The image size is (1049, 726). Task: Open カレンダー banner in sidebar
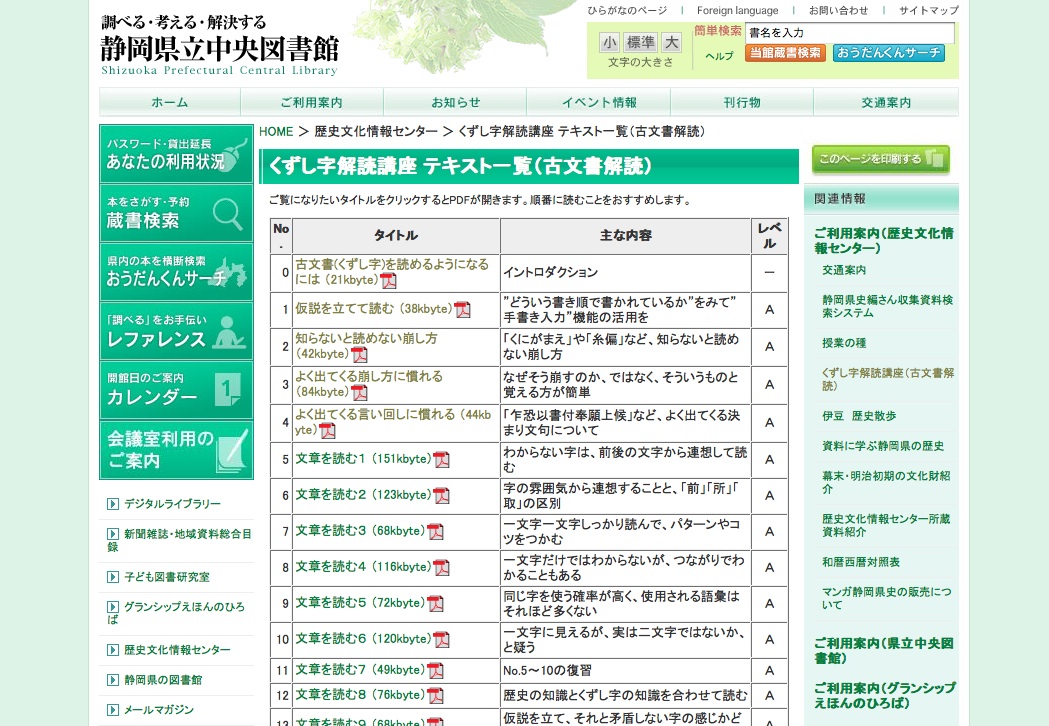point(176,389)
